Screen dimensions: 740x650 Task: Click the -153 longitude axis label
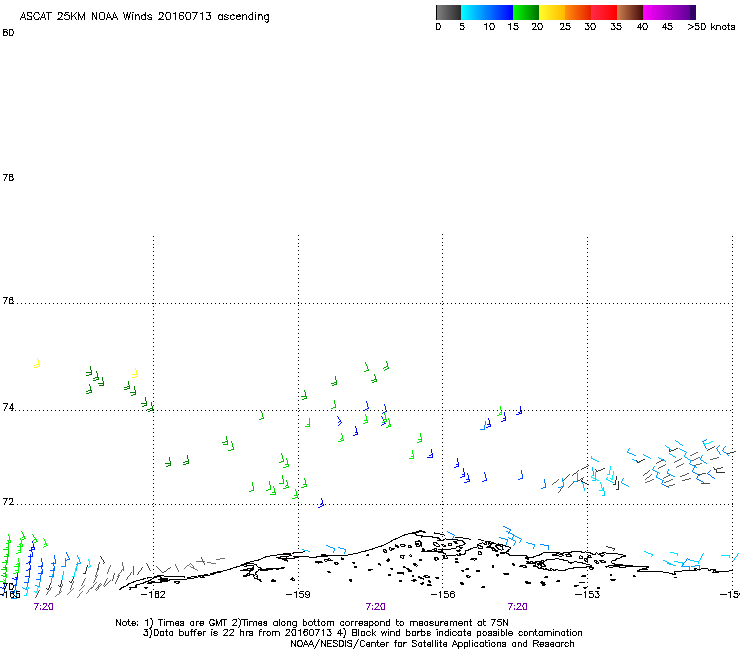point(588,594)
